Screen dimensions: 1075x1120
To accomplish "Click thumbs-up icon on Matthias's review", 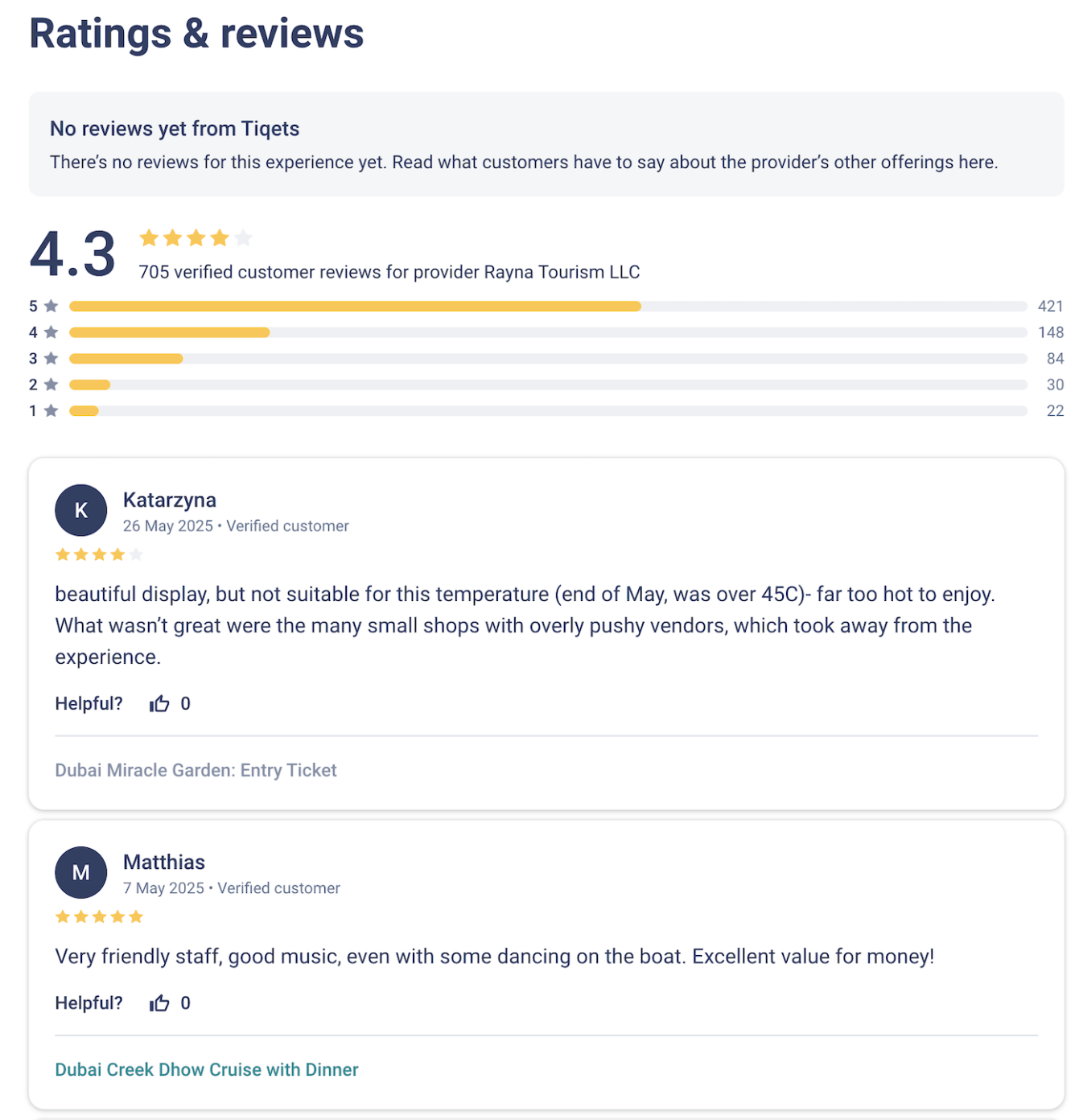I will click(159, 1003).
